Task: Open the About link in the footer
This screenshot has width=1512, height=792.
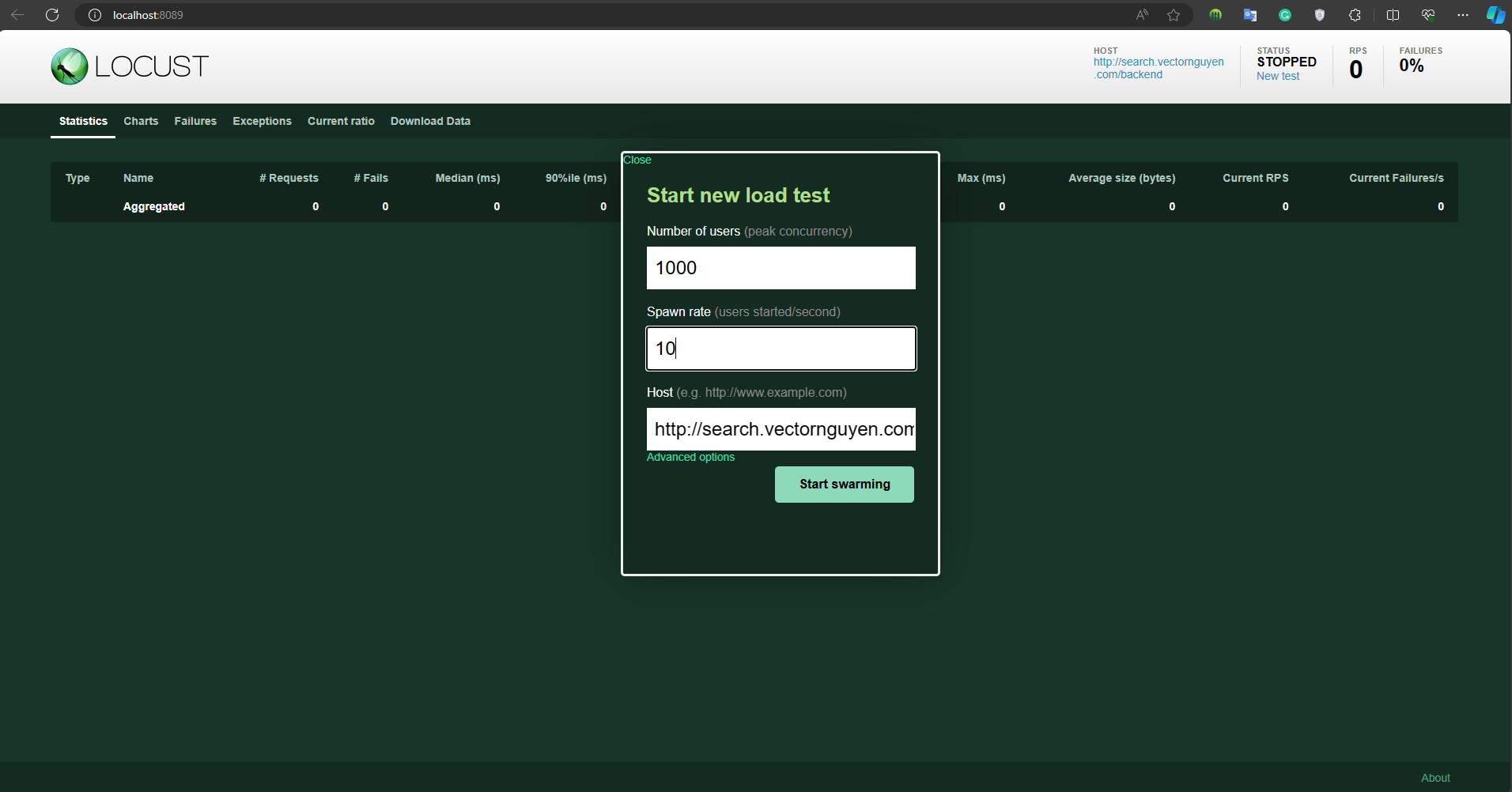Action: point(1435,778)
